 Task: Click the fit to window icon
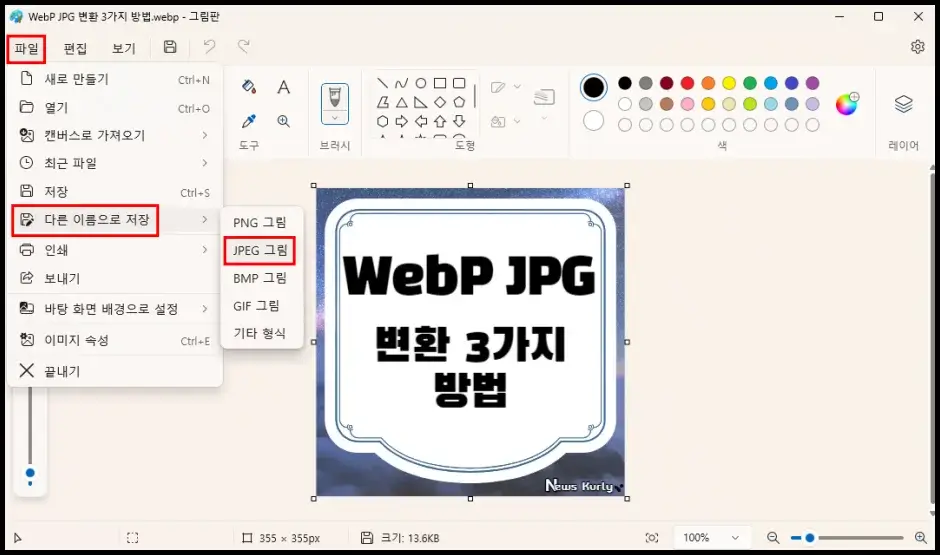[652, 538]
